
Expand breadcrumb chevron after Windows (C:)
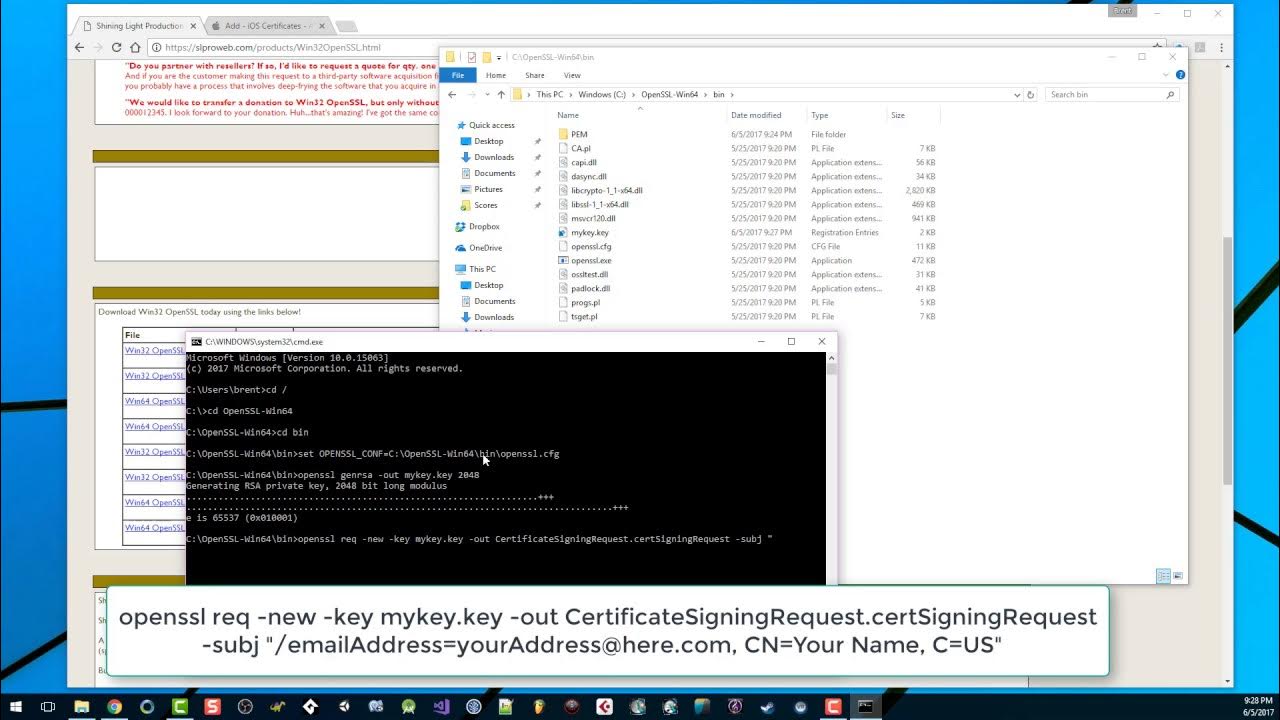(x=633, y=94)
